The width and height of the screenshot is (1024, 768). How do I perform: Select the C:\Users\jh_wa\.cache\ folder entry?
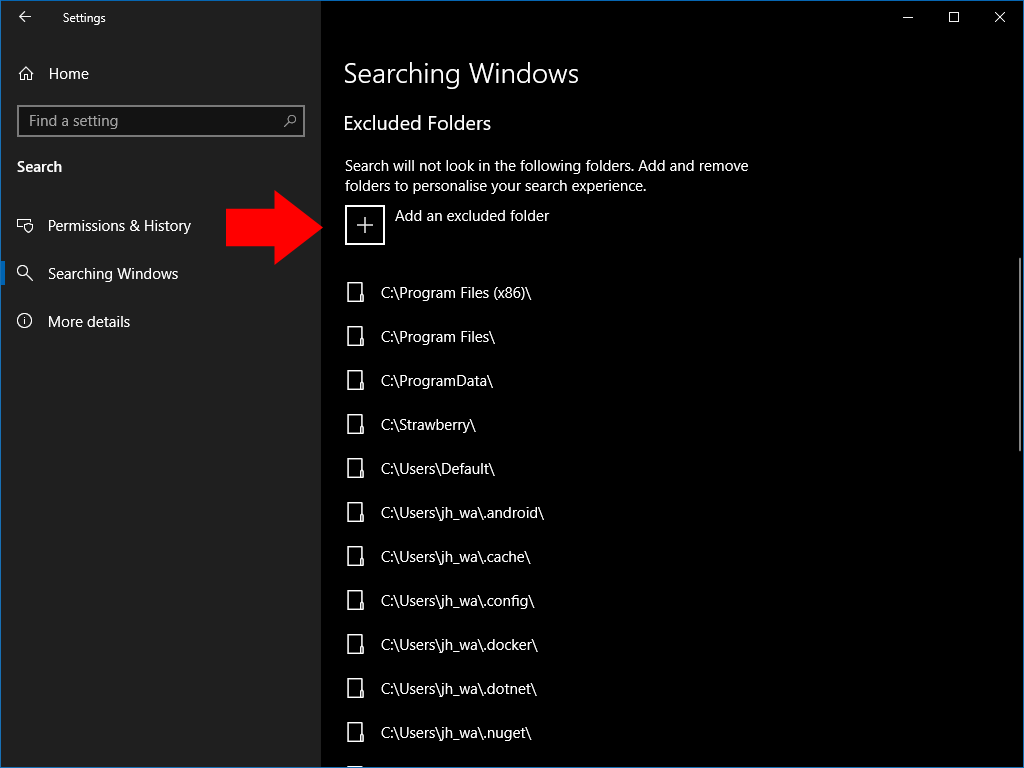455,557
